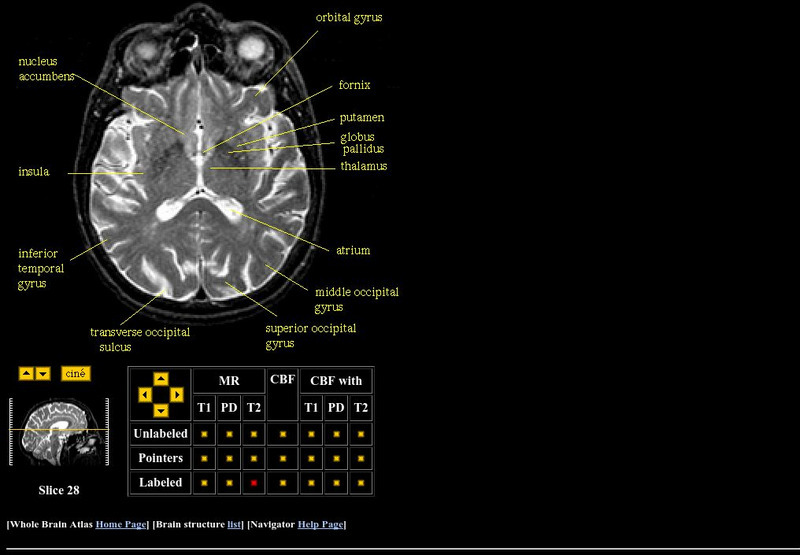Click the MR column group header

click(x=229, y=381)
